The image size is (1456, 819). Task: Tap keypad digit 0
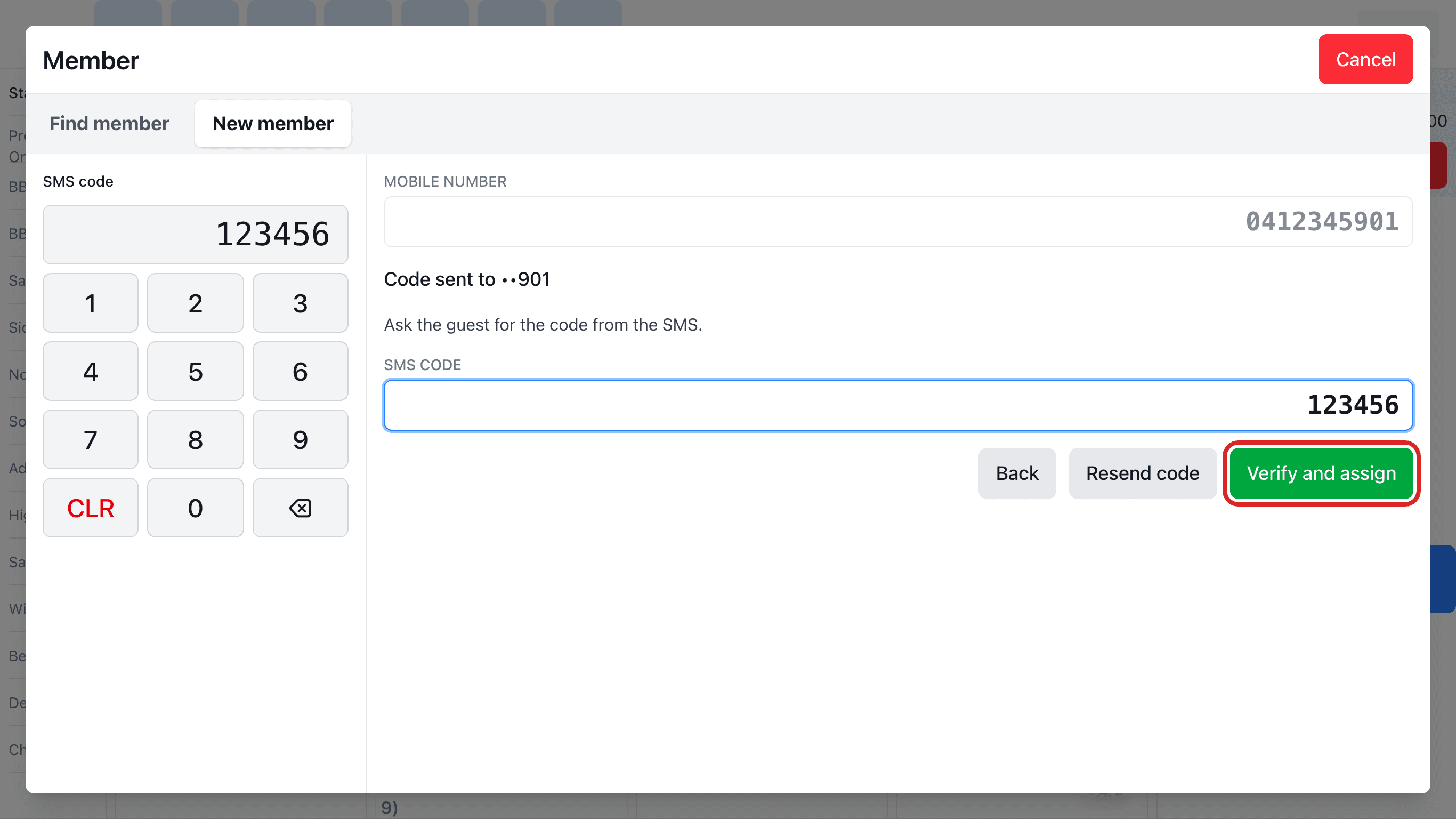(x=195, y=508)
